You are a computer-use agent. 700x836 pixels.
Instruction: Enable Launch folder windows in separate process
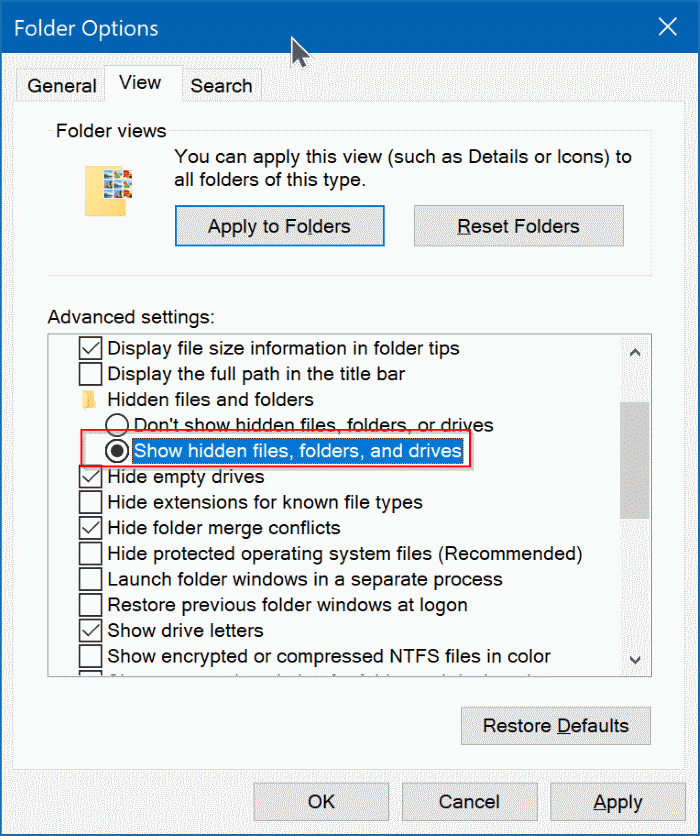pyautogui.click(x=90, y=579)
